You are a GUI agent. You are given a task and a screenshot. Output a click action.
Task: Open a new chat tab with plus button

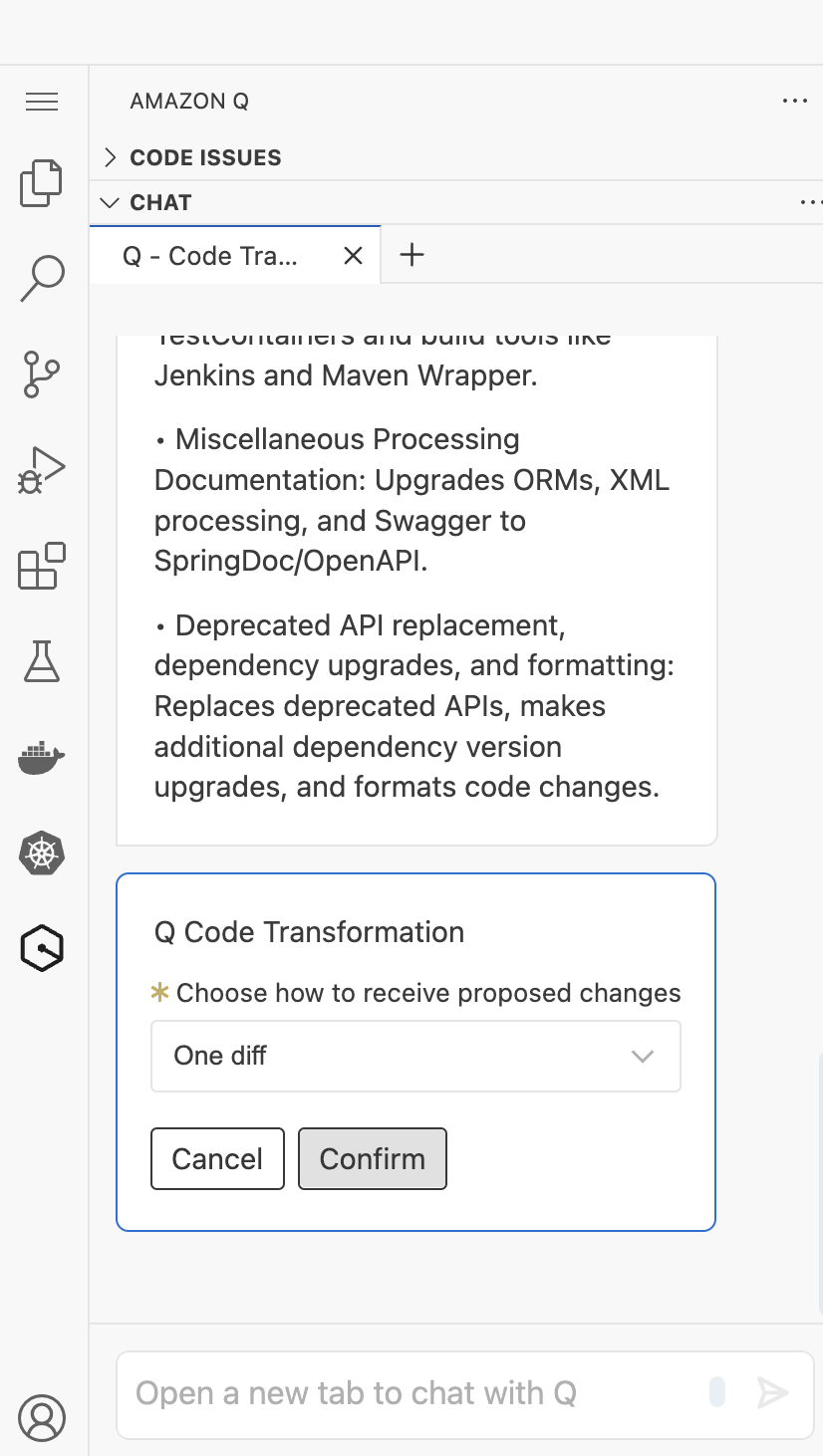tap(411, 255)
